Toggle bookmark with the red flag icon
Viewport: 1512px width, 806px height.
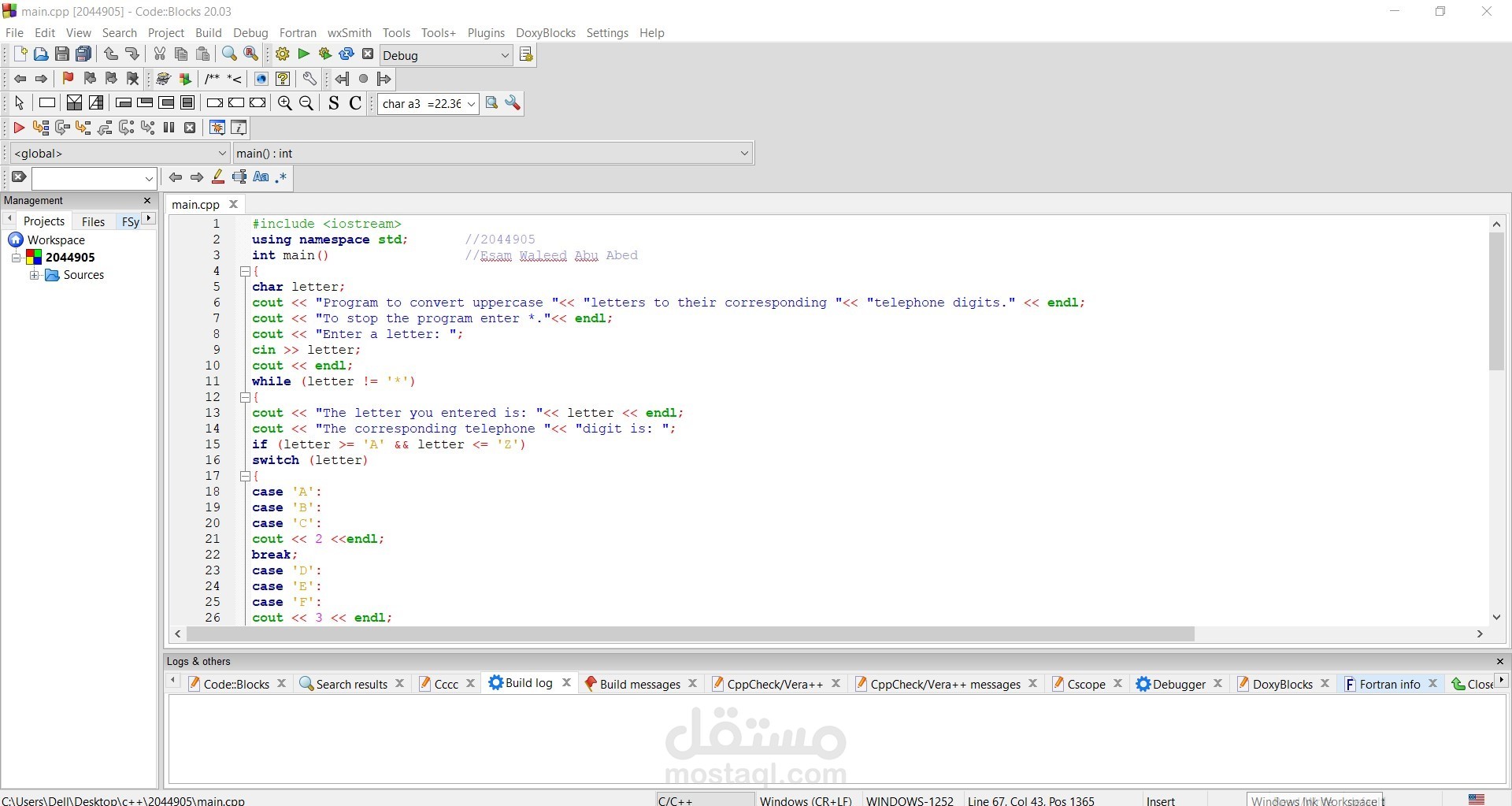68,79
